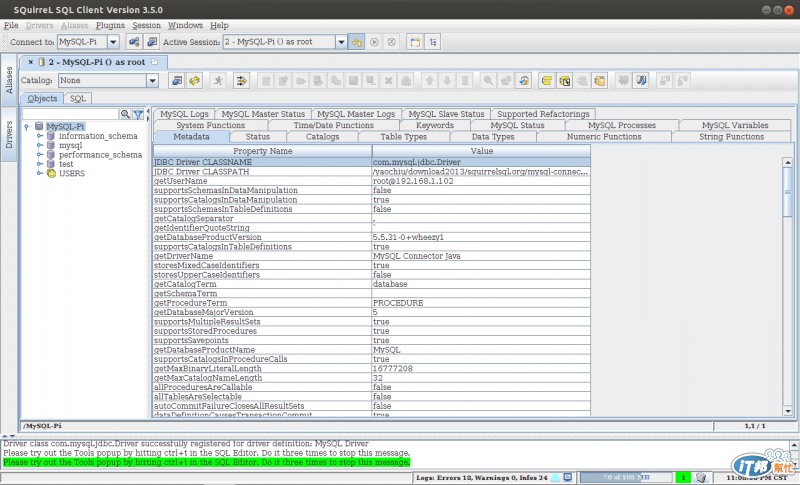Open the Table Types tab
This screenshot has width=800, height=485.
(404, 137)
